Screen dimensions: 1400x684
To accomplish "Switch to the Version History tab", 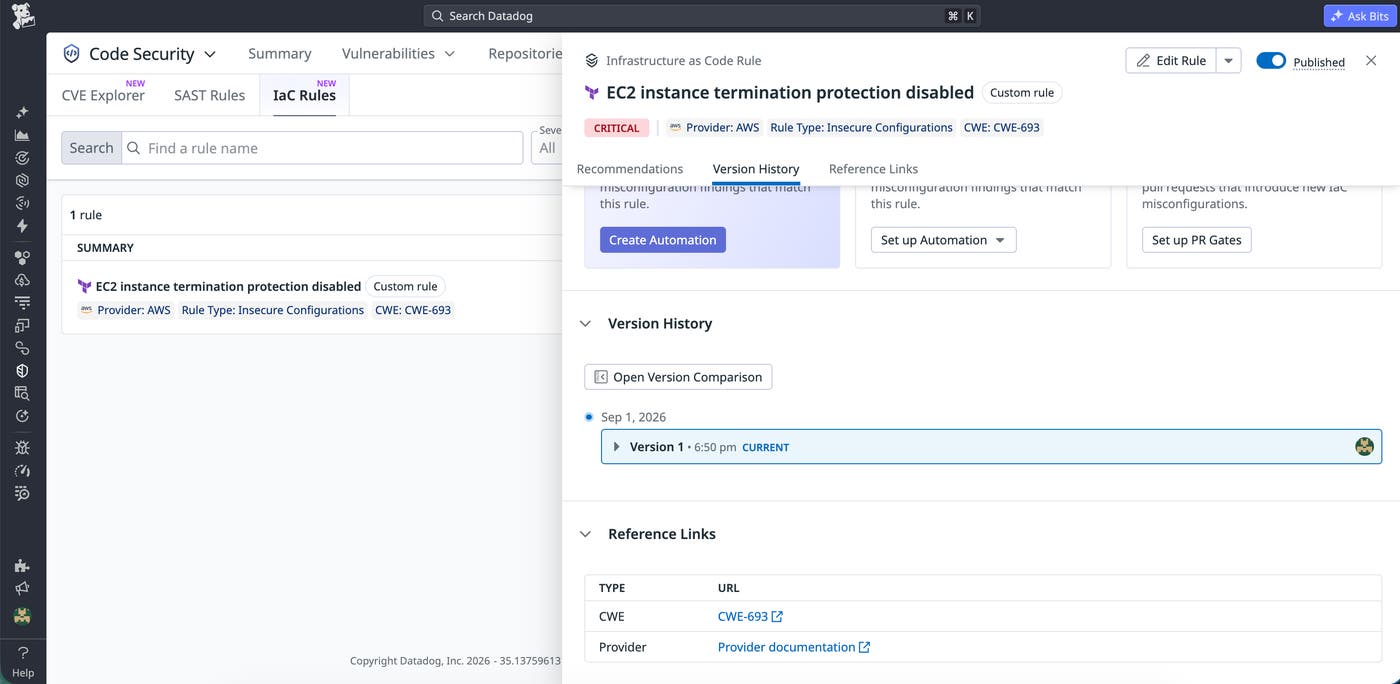I will [756, 169].
